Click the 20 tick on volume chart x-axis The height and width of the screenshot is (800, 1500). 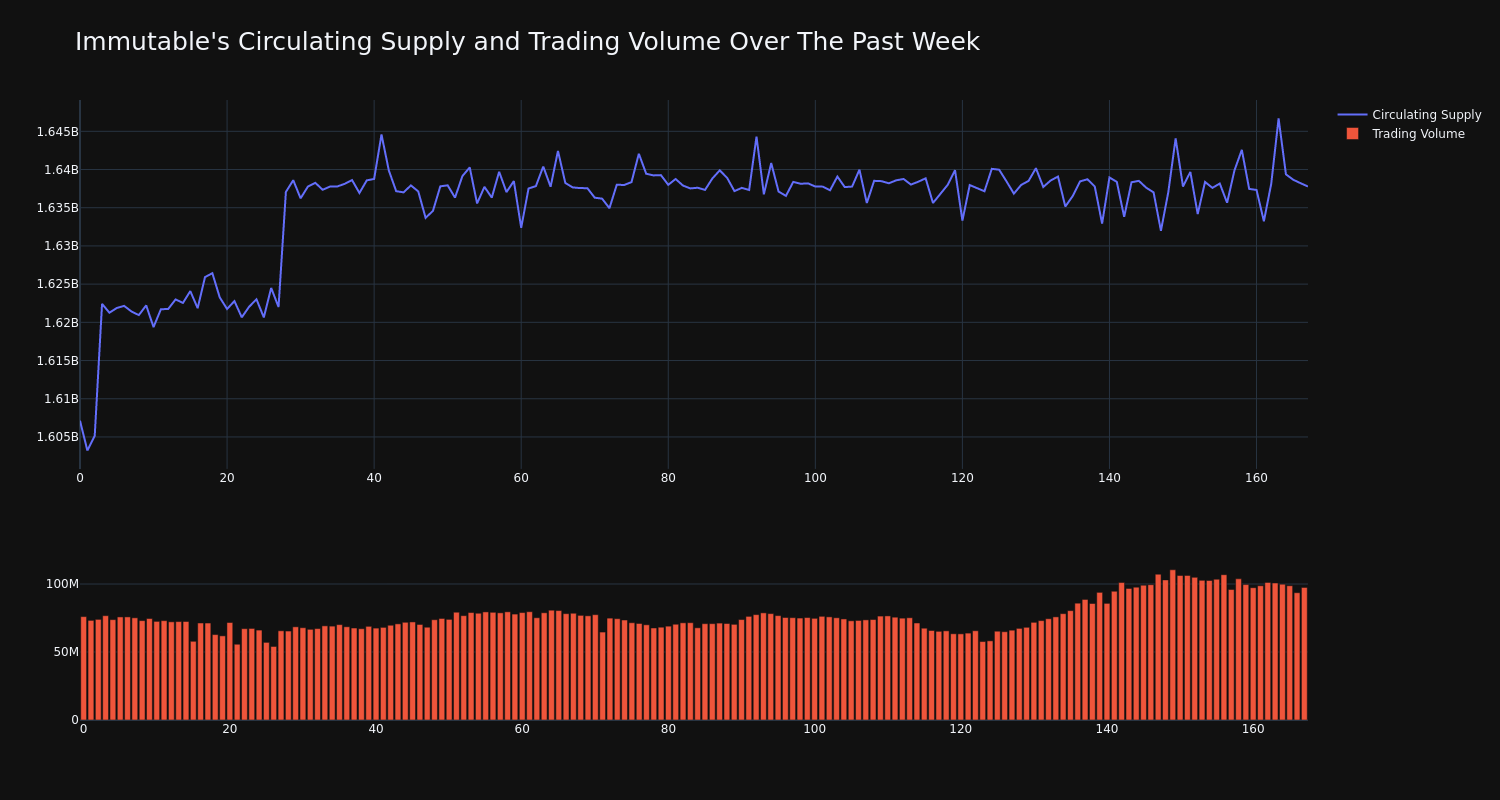click(x=230, y=729)
